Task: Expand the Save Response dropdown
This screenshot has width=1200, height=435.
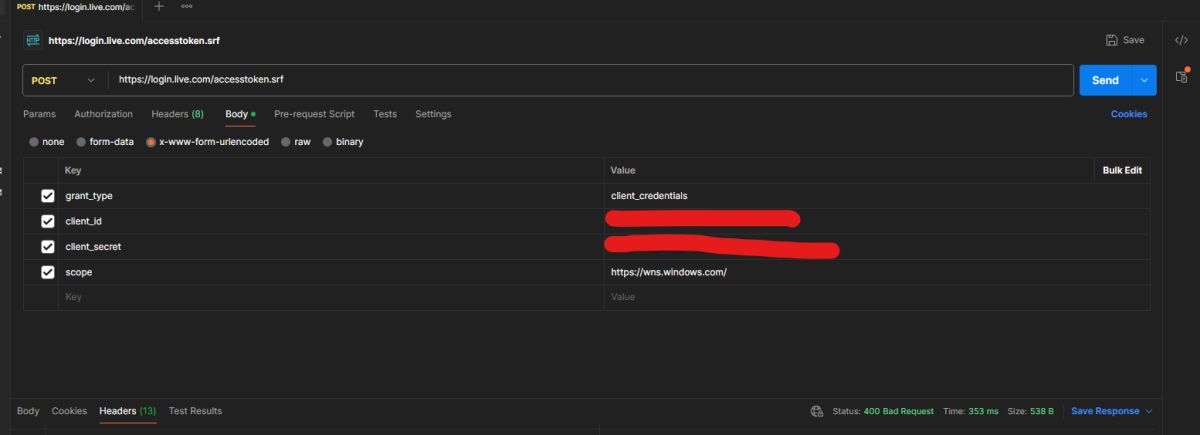Action: pos(1148,411)
